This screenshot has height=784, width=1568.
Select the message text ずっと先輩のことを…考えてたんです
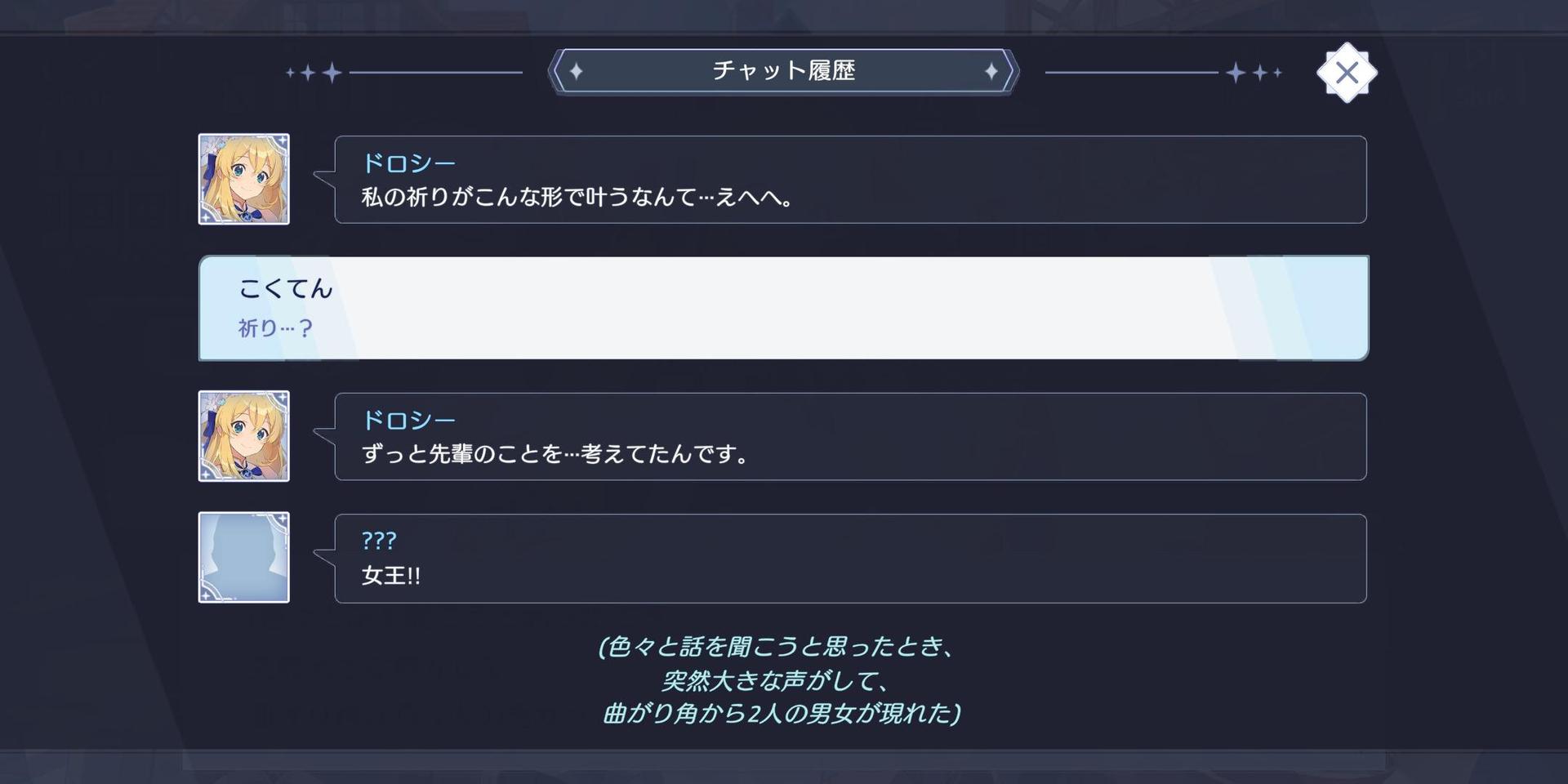tap(555, 454)
